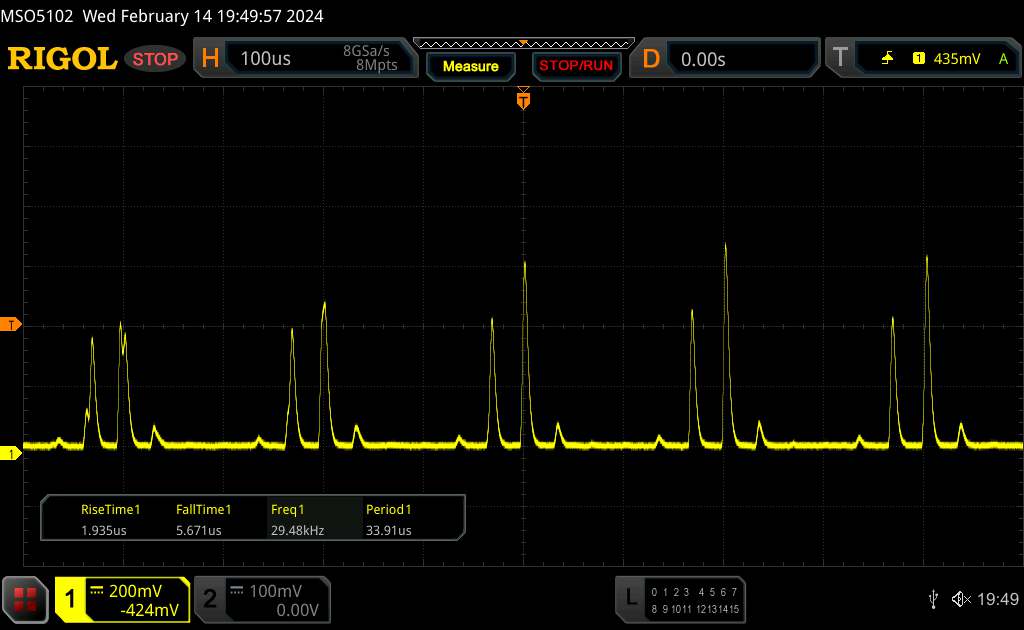Select the Period1 measurement
1024x630 pixels.
[389, 509]
